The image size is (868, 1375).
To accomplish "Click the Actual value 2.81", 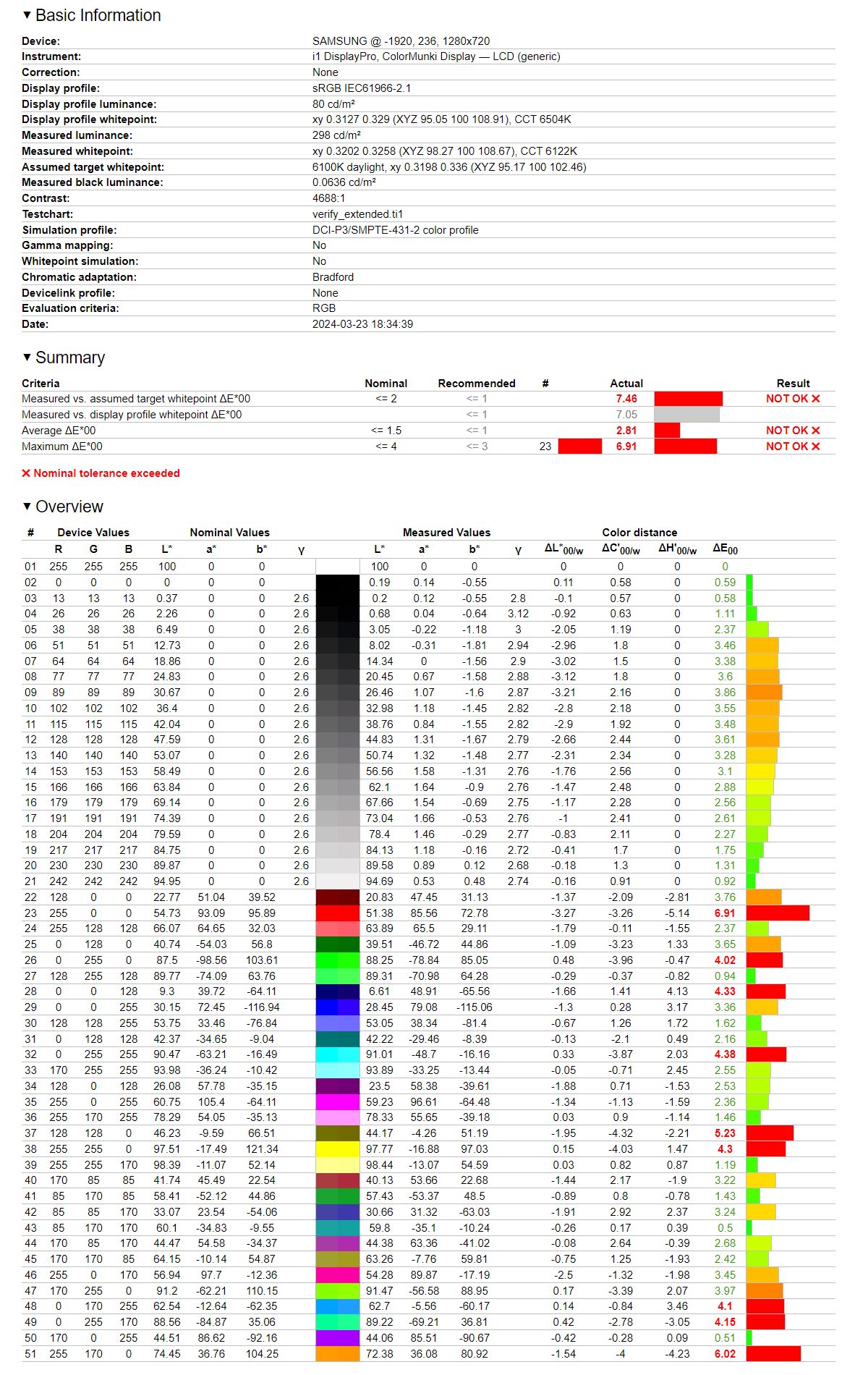I will (x=626, y=431).
